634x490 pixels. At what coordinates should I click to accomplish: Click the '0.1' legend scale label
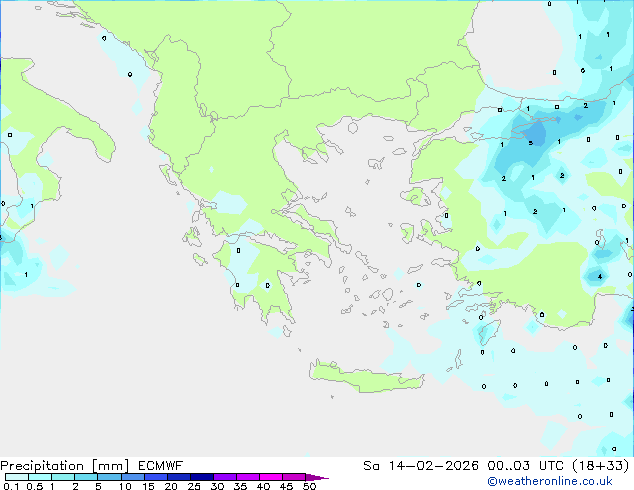pos(11,486)
